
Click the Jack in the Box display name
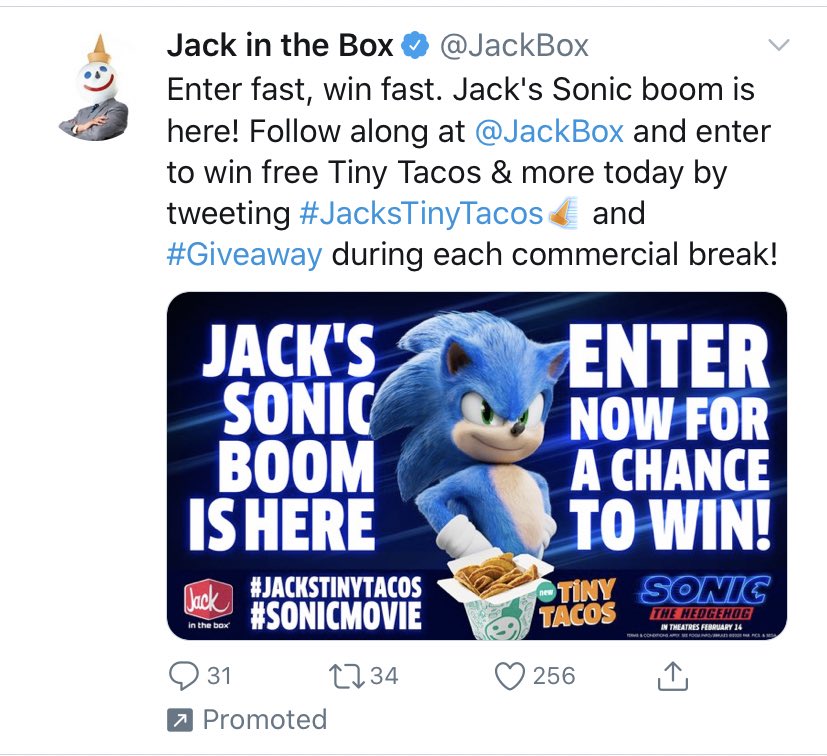280,45
